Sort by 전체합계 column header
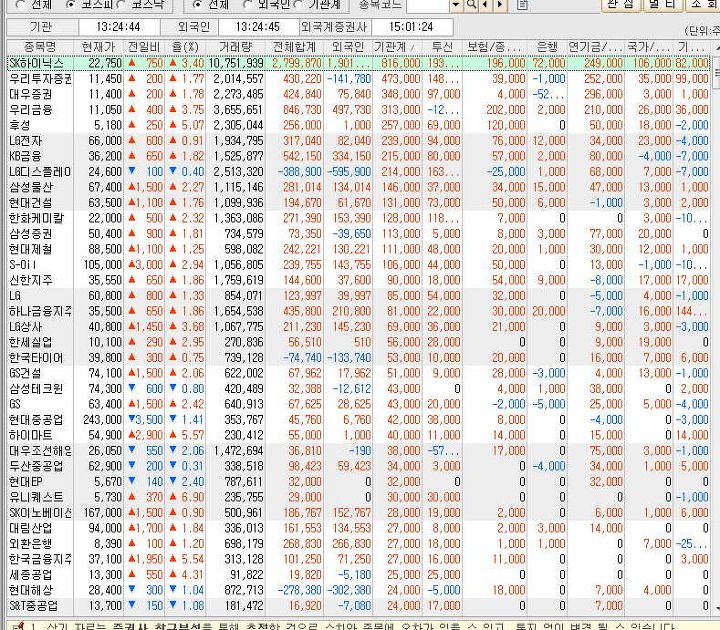 [x=294, y=47]
